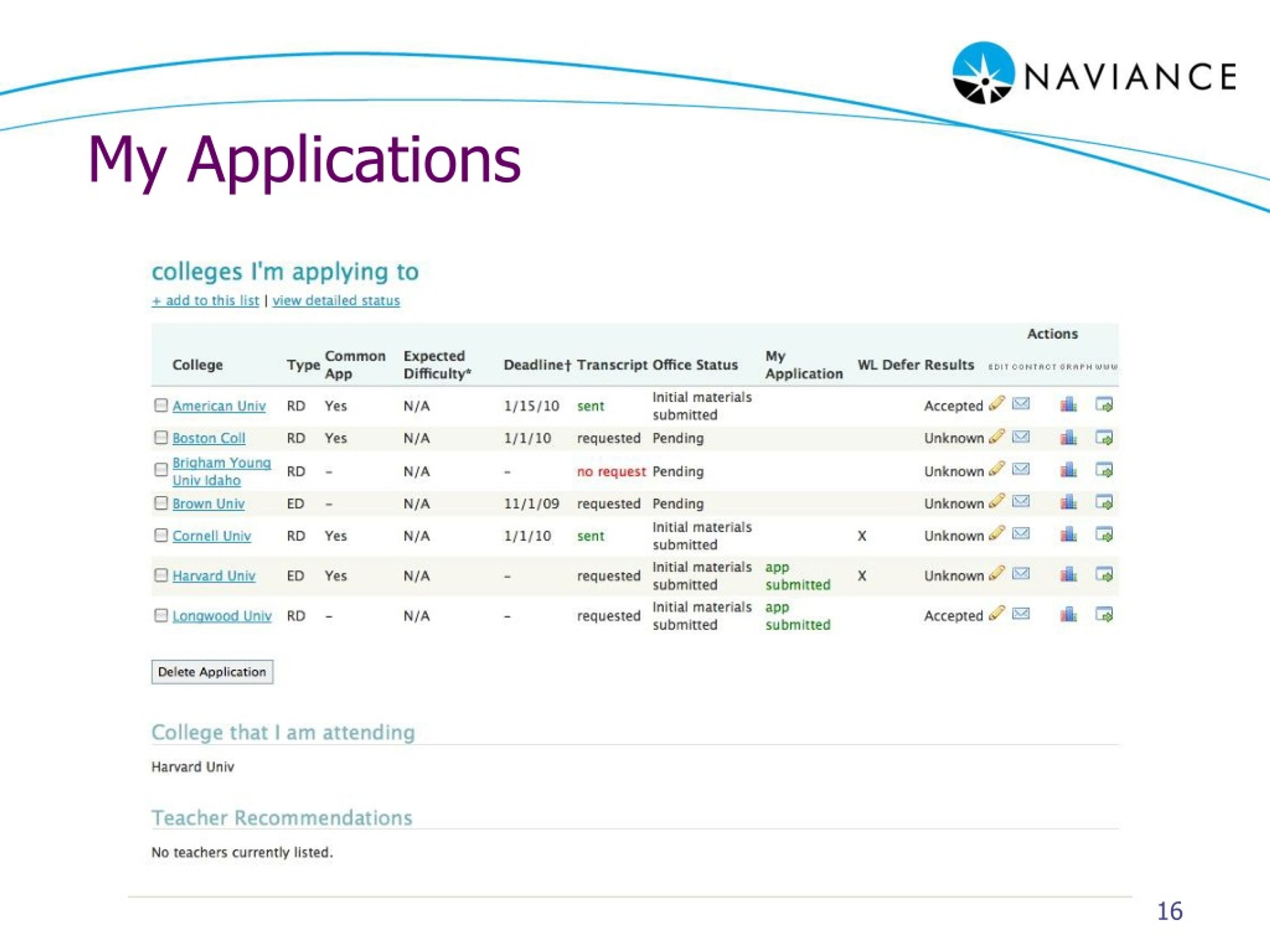Open the Longwood Univ college link
This screenshot has height=952, width=1270.
(222, 616)
